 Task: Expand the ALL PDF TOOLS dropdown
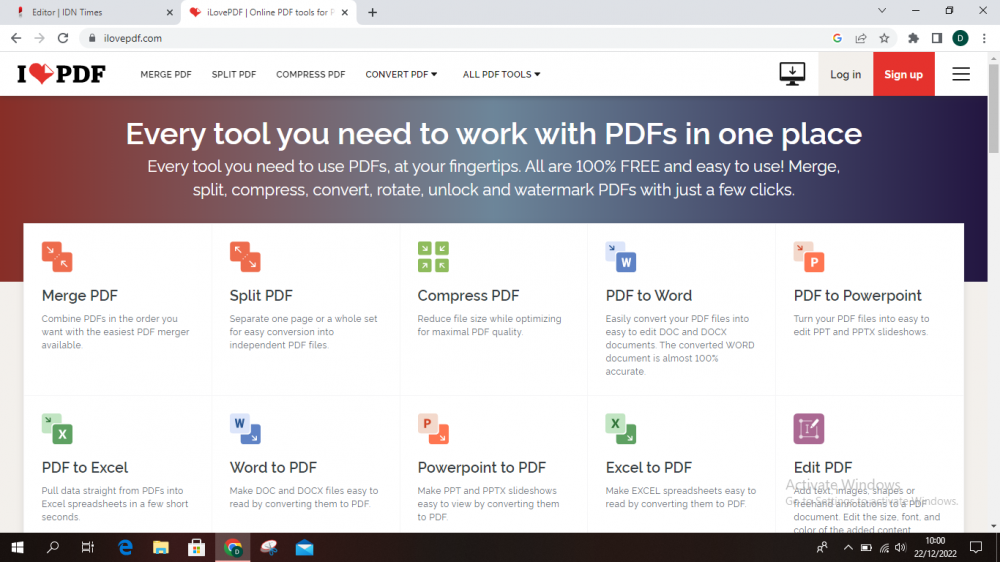501,75
